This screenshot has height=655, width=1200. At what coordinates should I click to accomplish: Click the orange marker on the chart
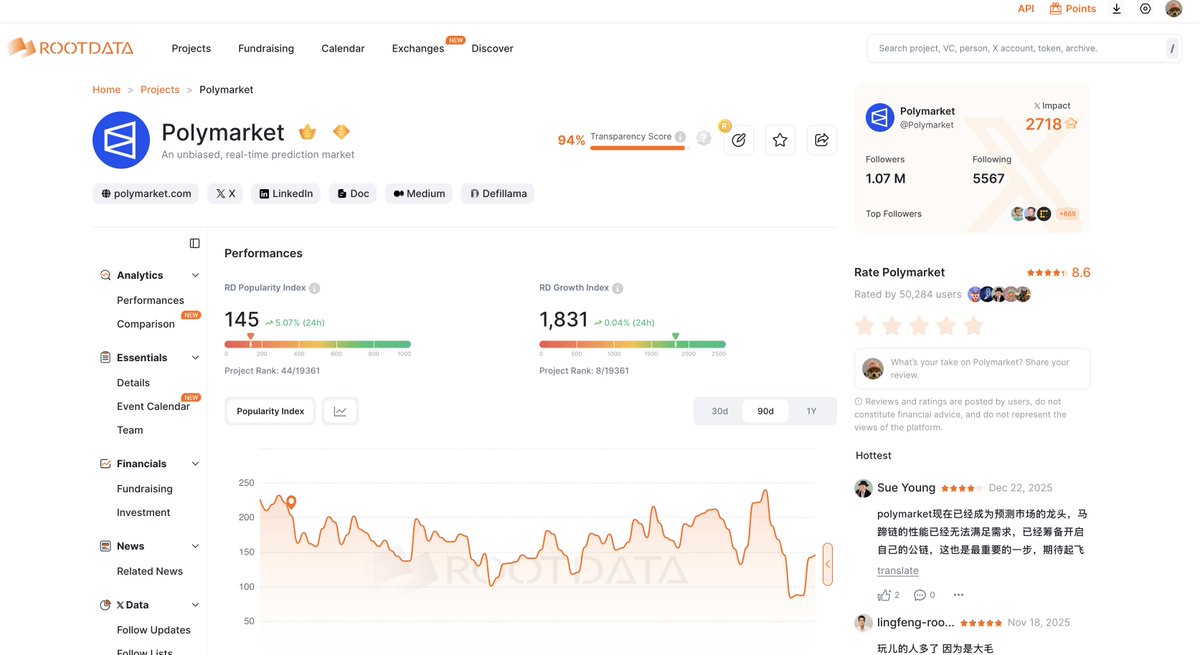point(291,502)
